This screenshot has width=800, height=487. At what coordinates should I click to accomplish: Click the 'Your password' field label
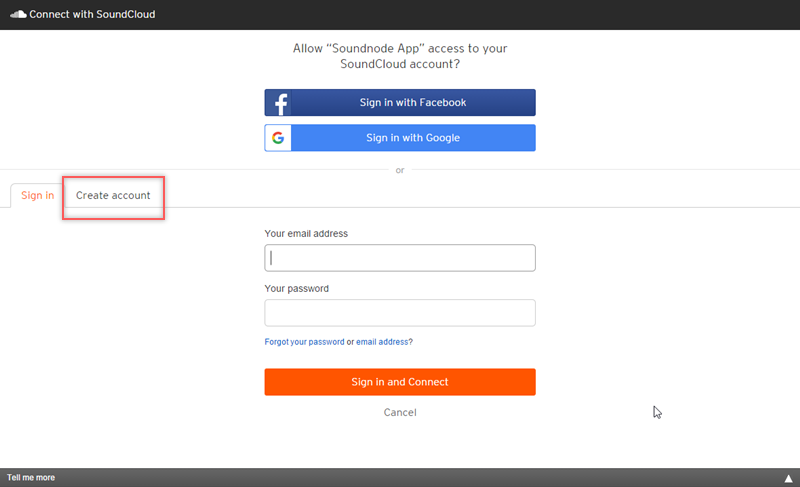point(296,289)
